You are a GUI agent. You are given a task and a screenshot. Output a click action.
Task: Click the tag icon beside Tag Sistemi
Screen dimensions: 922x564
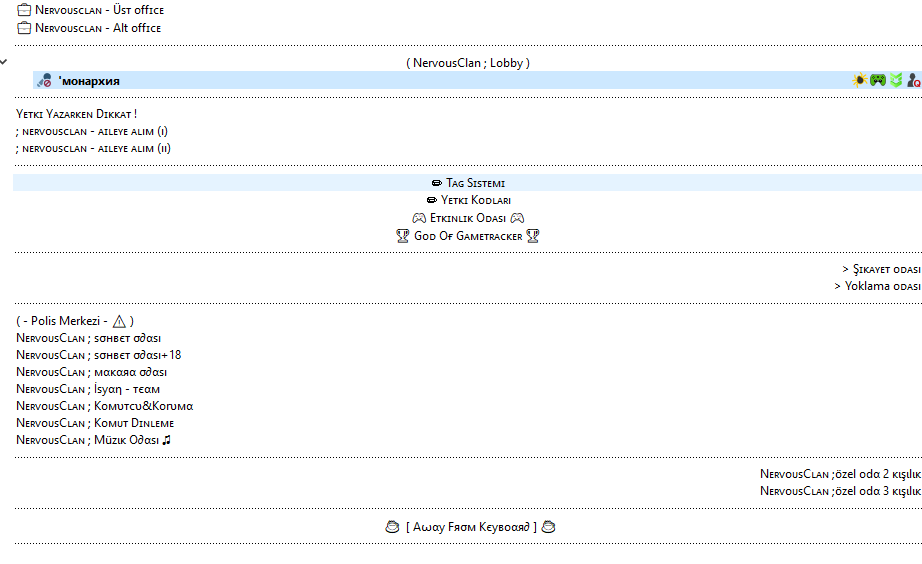tap(437, 183)
